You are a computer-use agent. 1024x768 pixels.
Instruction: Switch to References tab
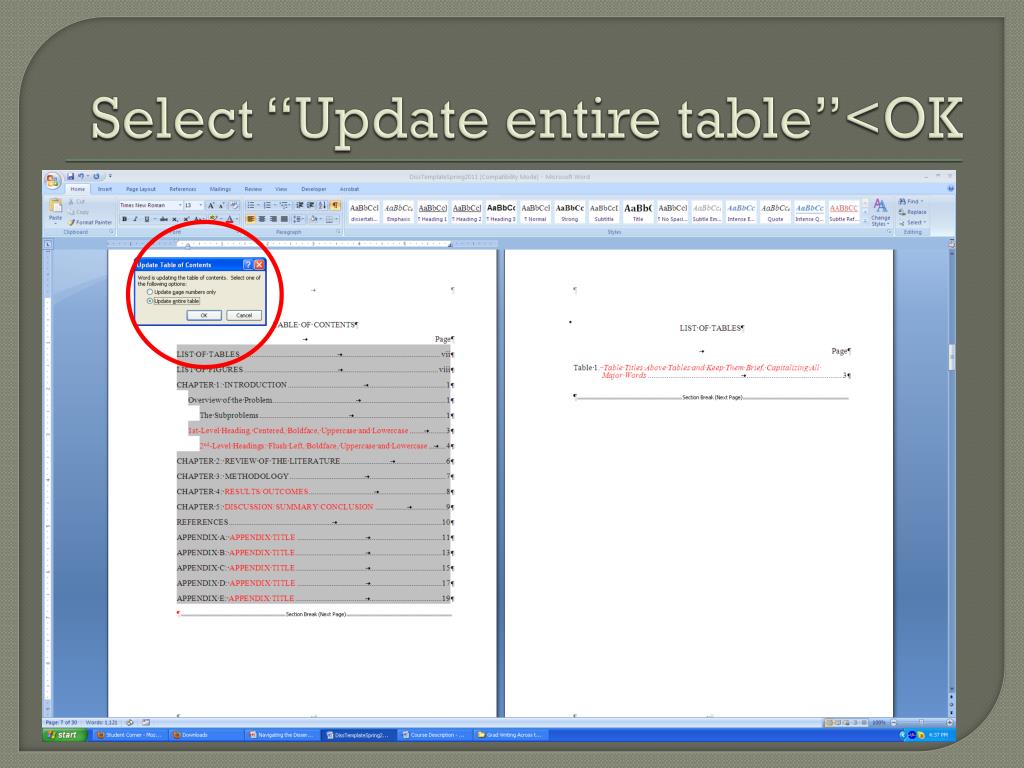[x=183, y=189]
